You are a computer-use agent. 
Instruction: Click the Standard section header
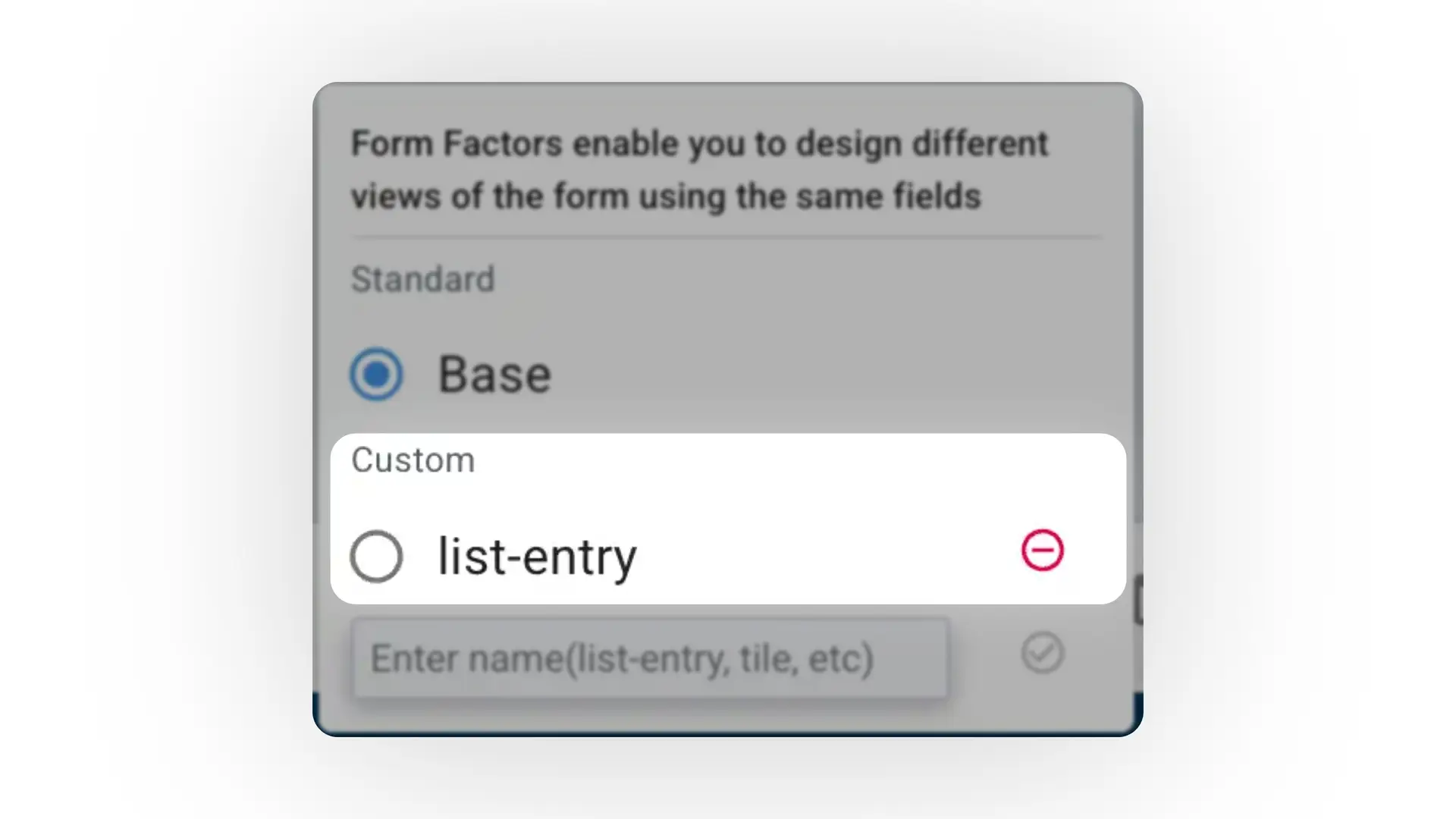423,279
